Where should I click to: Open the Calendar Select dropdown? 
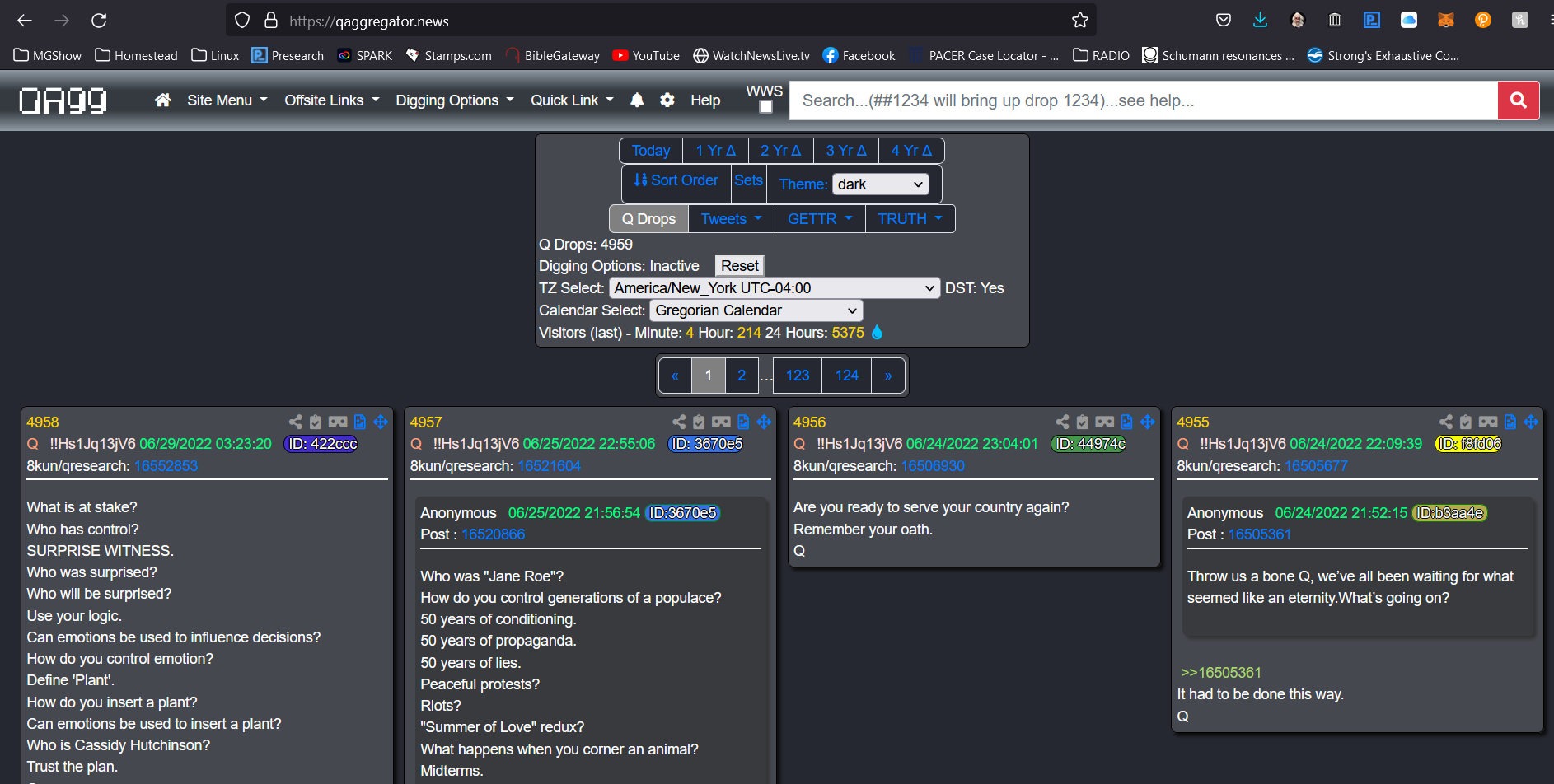756,310
